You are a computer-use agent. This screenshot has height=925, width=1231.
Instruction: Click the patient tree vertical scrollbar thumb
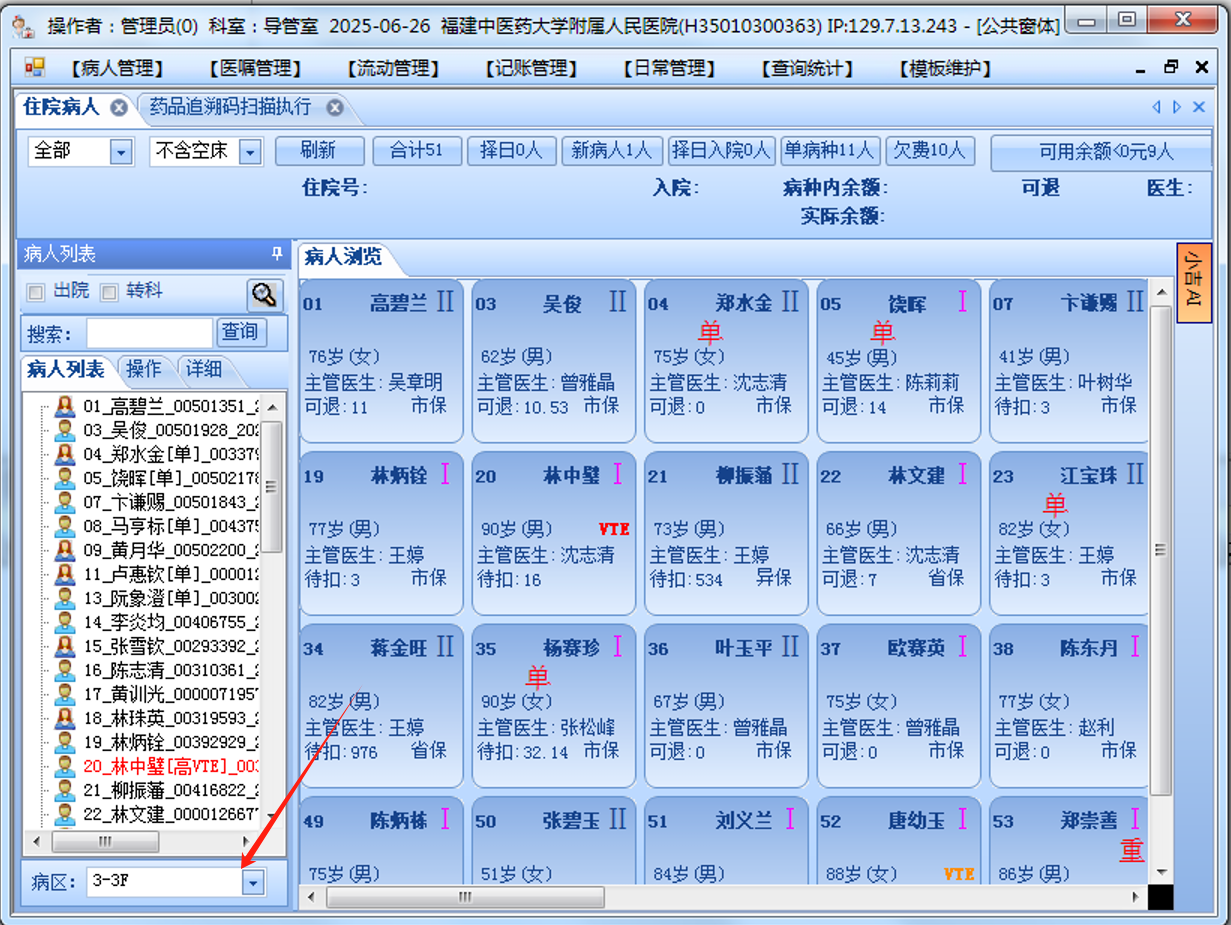tap(271, 486)
